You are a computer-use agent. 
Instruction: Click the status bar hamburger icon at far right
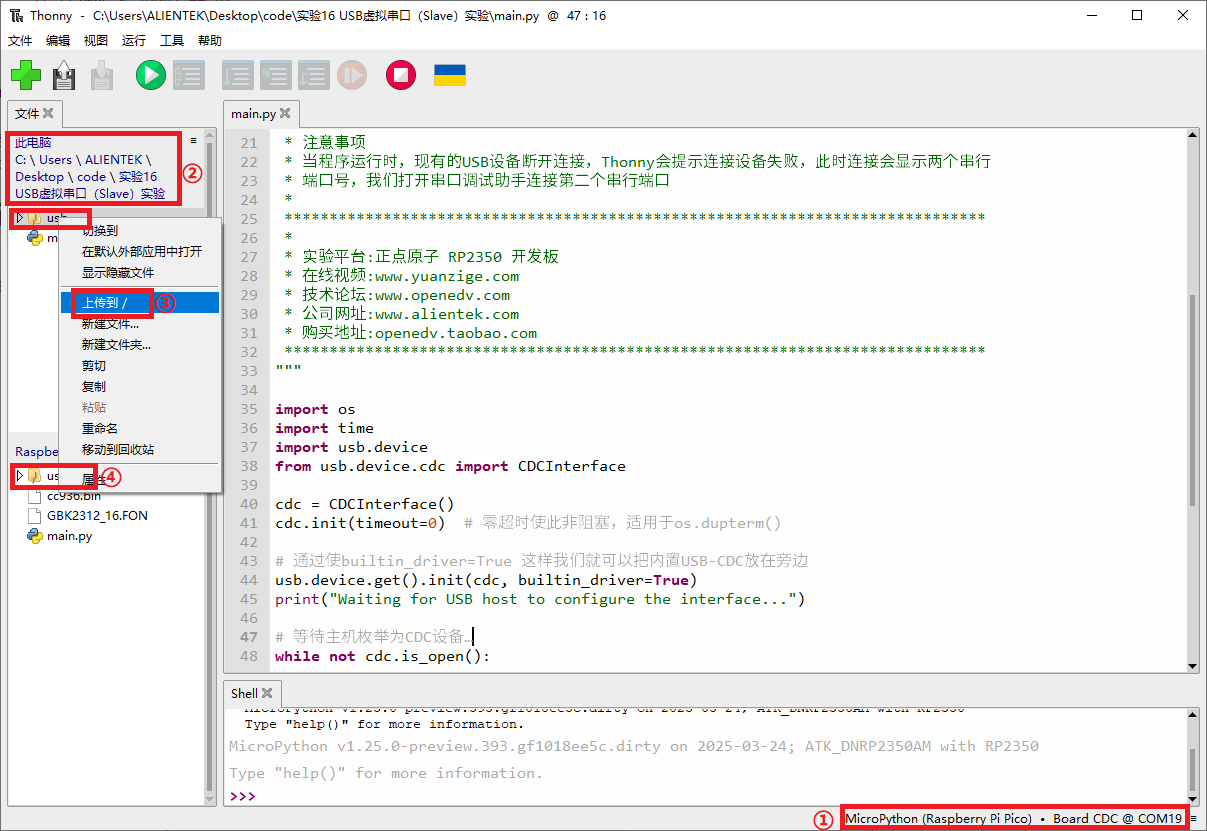(1194, 818)
